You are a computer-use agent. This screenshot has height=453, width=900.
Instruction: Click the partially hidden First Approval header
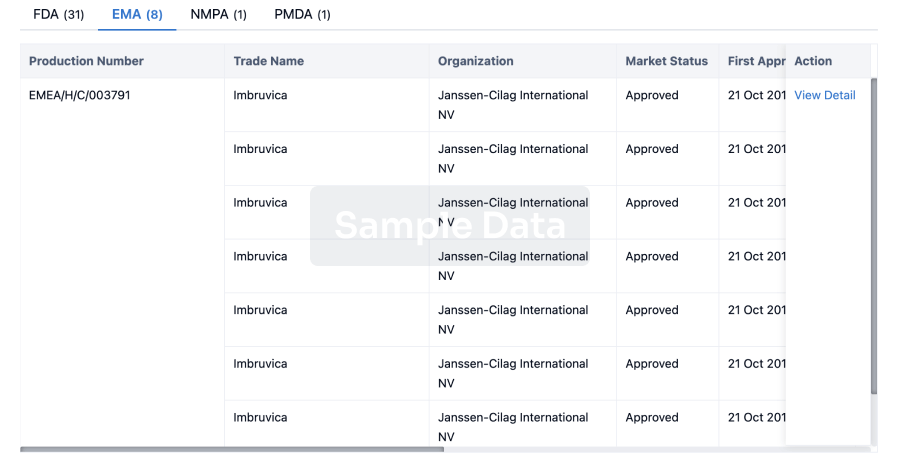[x=756, y=61]
